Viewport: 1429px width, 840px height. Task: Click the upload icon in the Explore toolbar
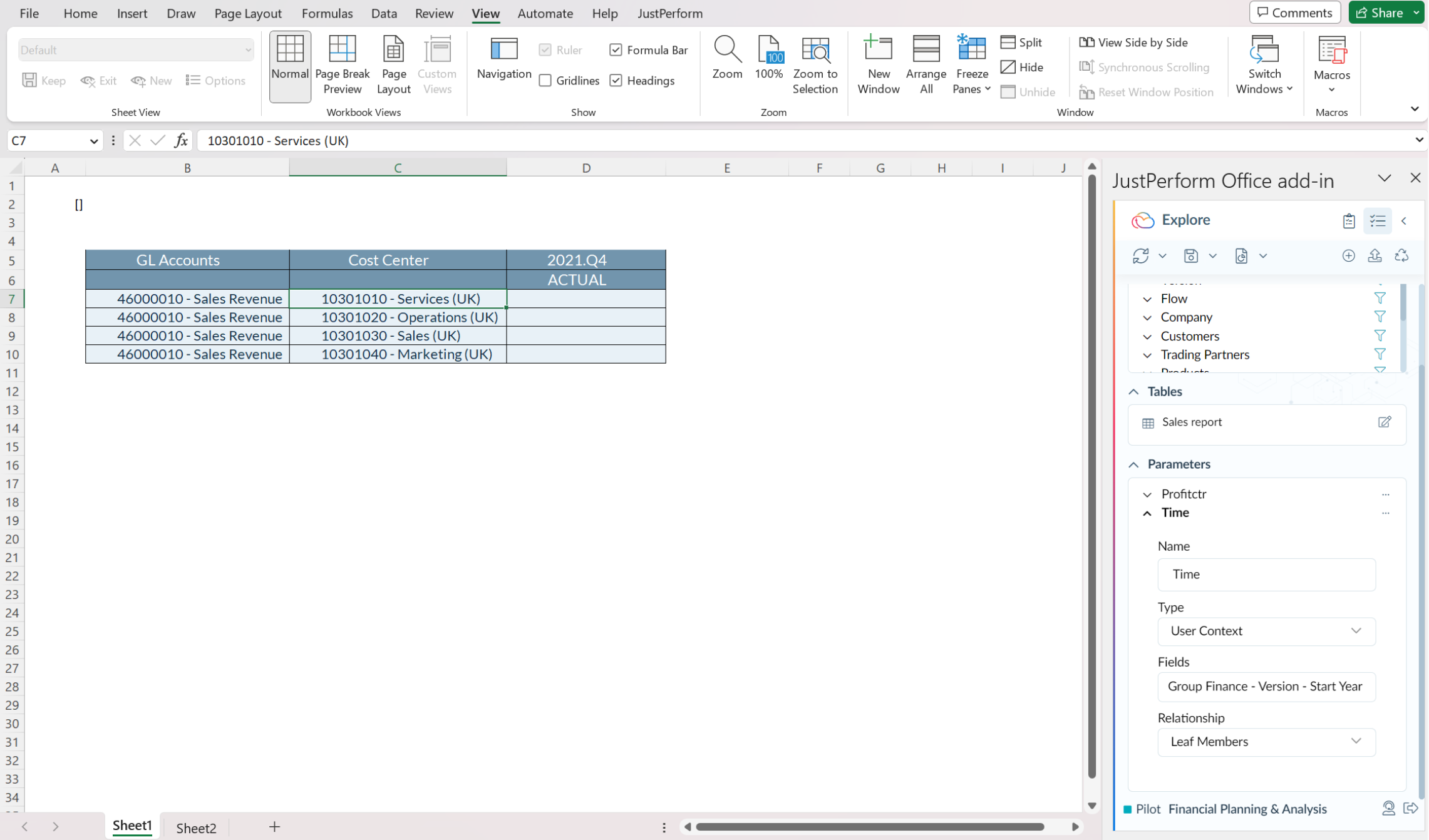[x=1375, y=256]
